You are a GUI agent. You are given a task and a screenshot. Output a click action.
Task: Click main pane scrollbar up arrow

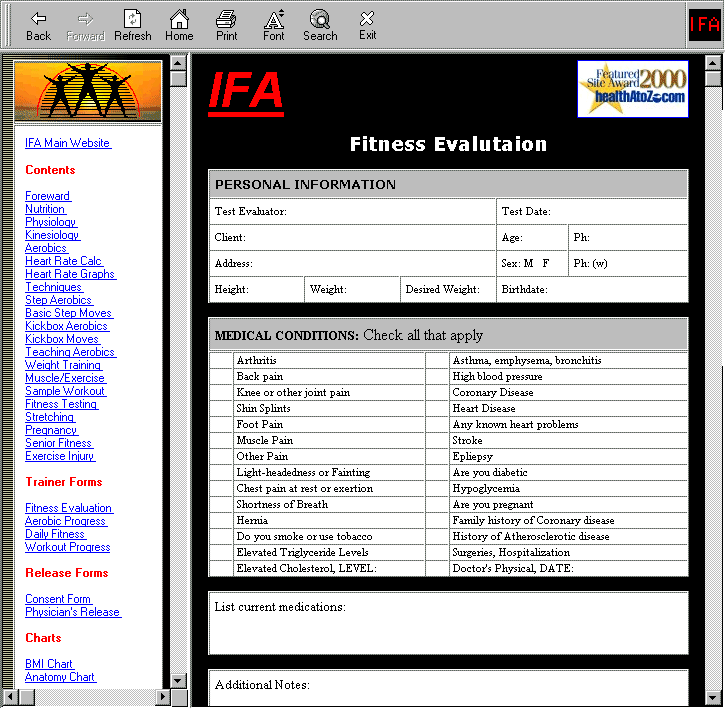(713, 62)
